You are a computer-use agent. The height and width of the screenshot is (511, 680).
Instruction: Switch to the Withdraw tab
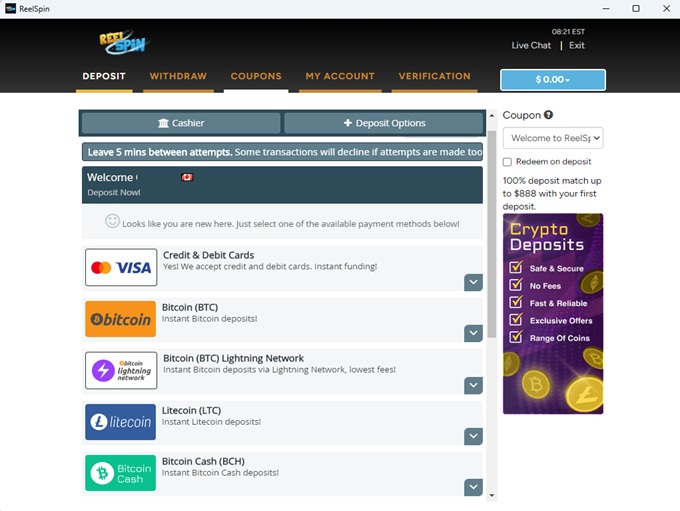178,76
